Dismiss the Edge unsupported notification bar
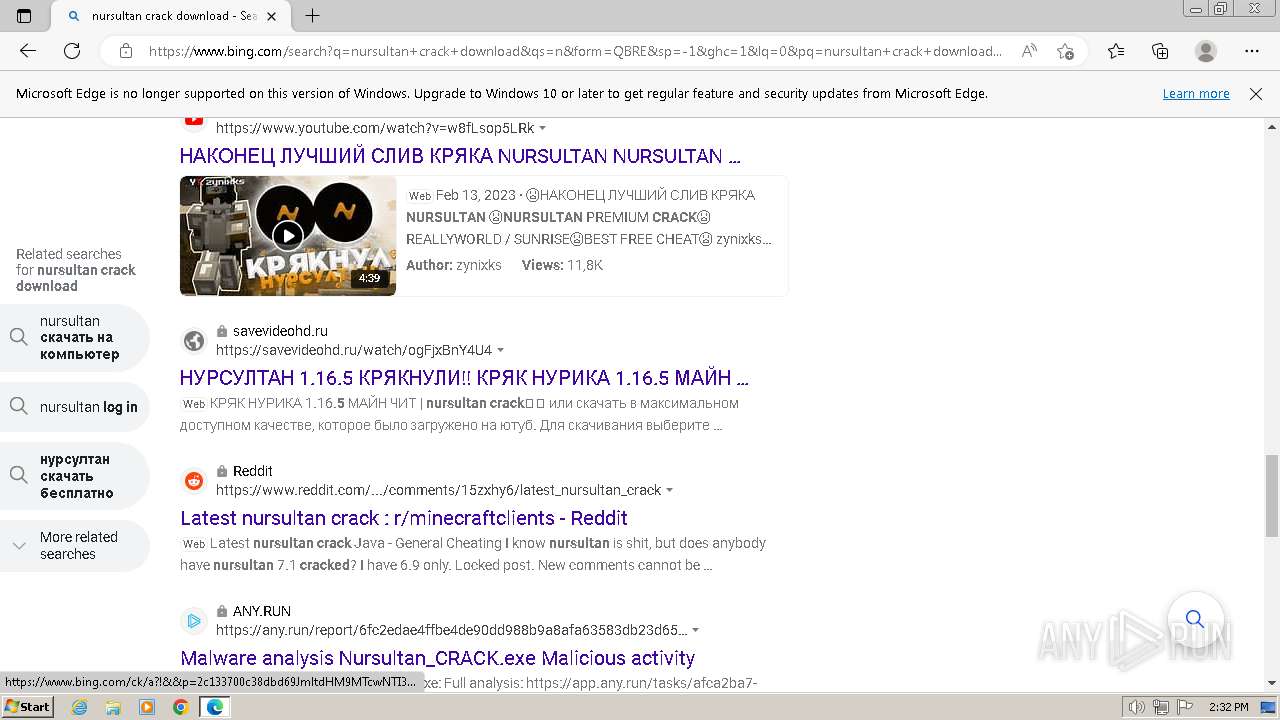The image size is (1280, 720). pyautogui.click(x=1256, y=94)
